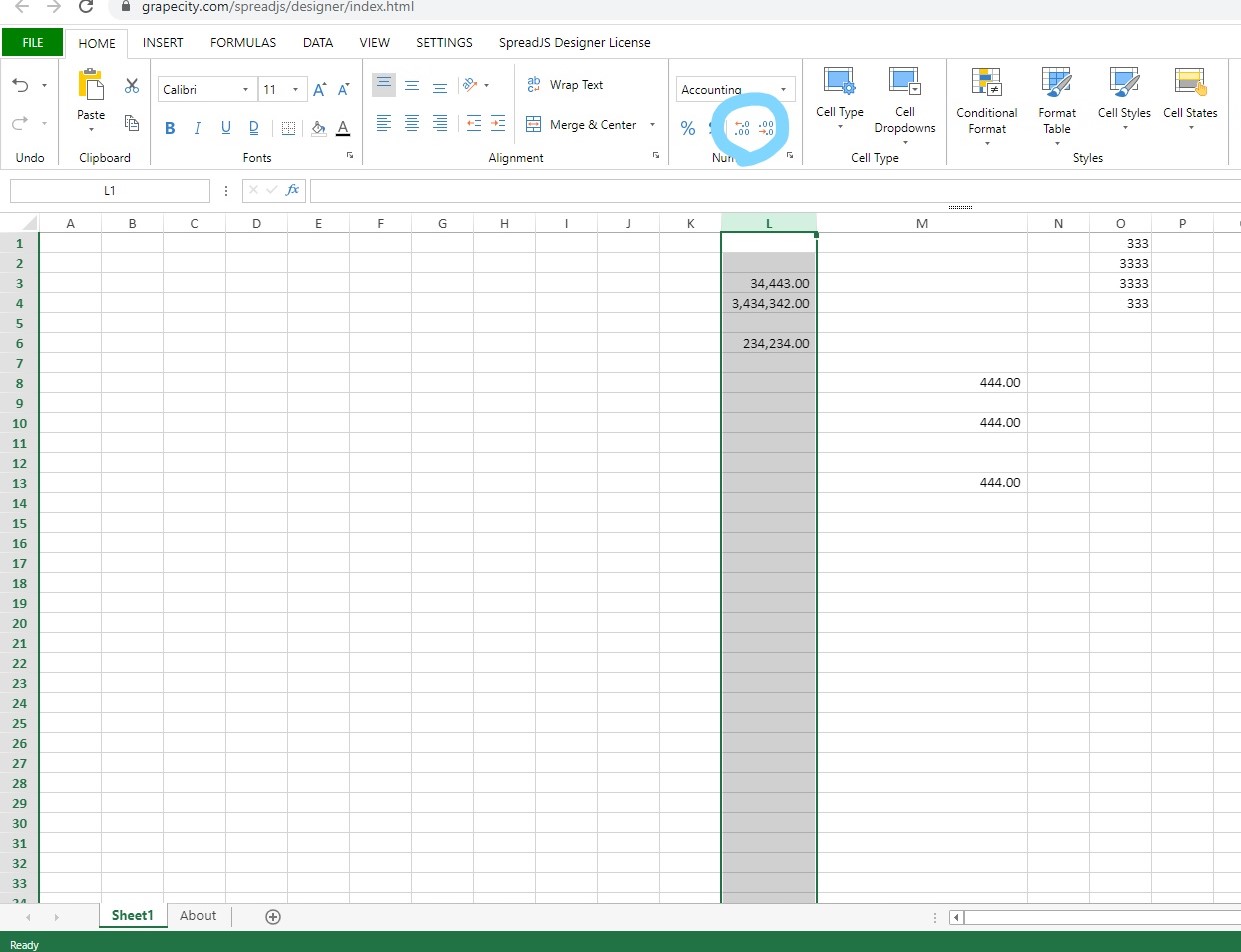Screen dimensions: 1241x952
Task: Select column M header
Action: coord(922,223)
